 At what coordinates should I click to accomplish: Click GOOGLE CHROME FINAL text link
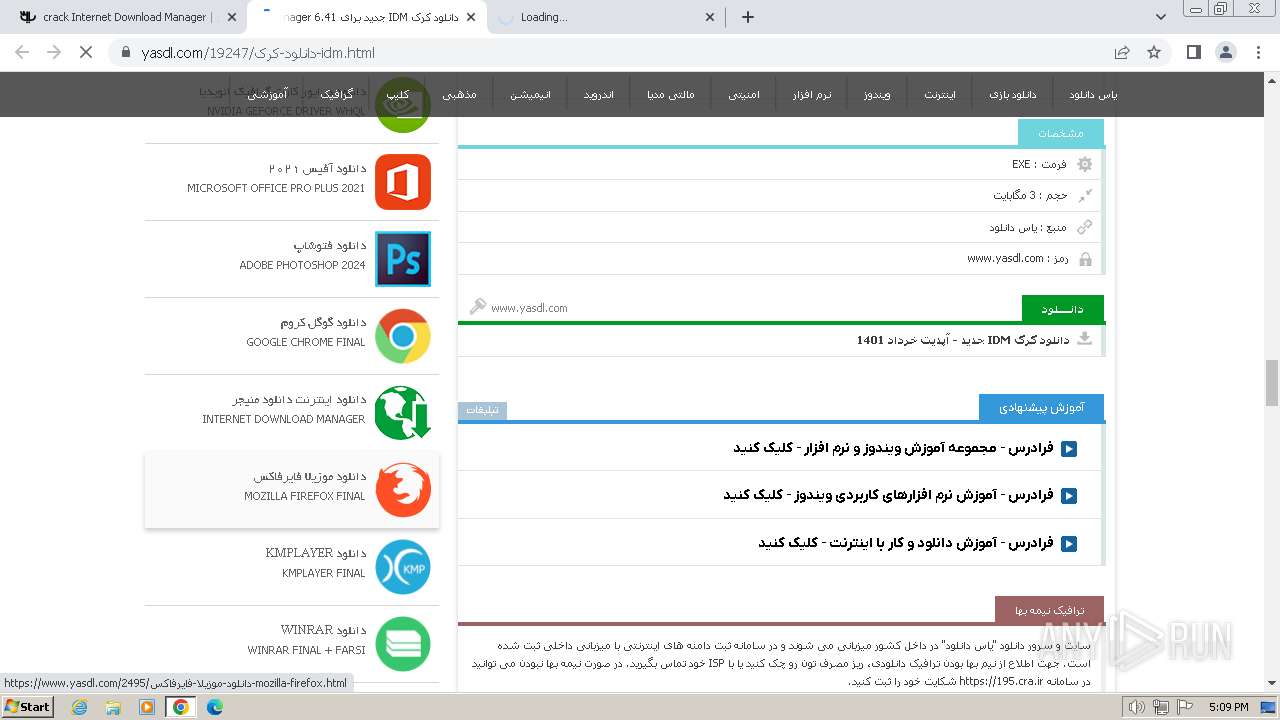306,342
